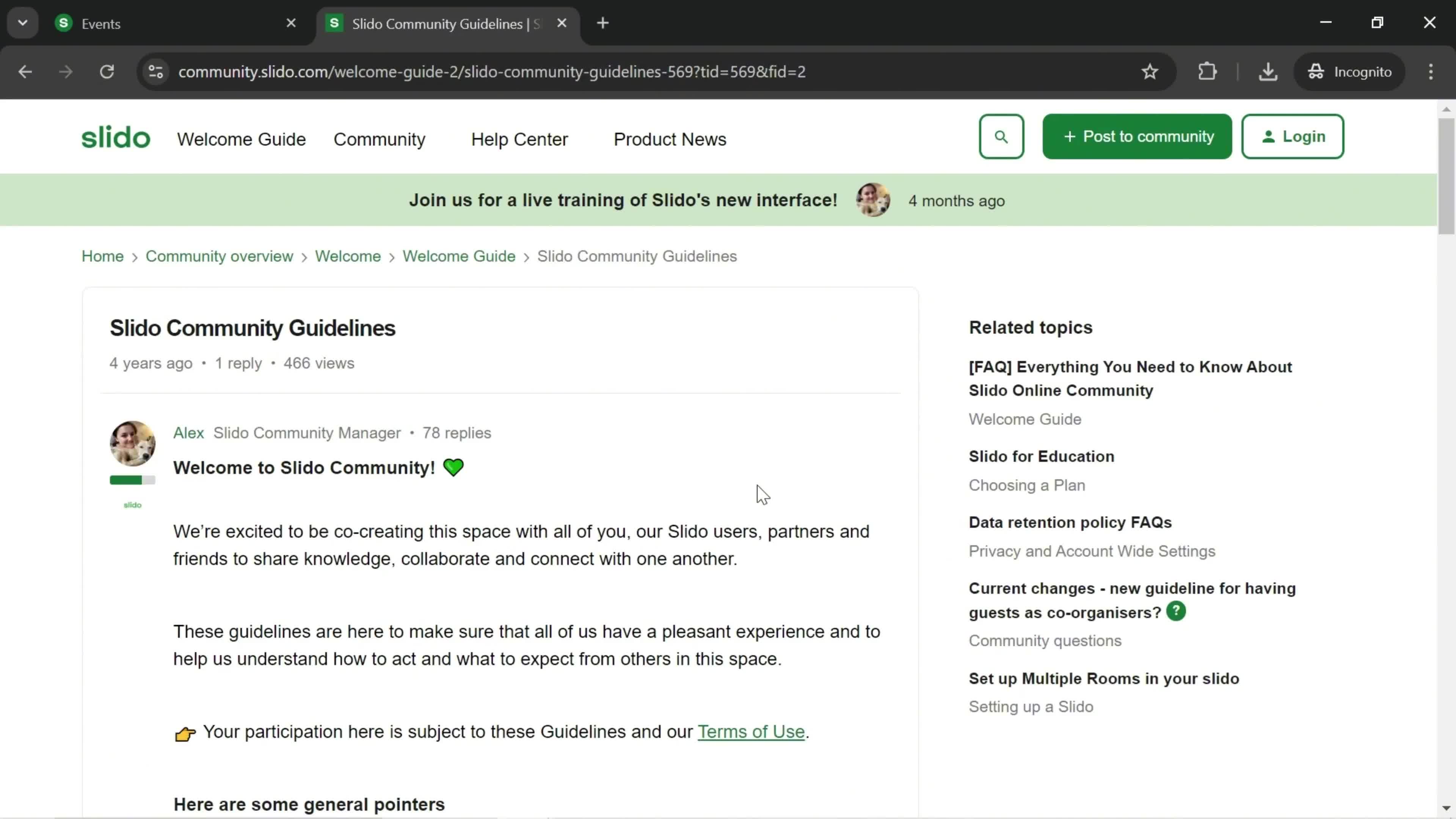Open Chrome three-dot menu

1431,72
